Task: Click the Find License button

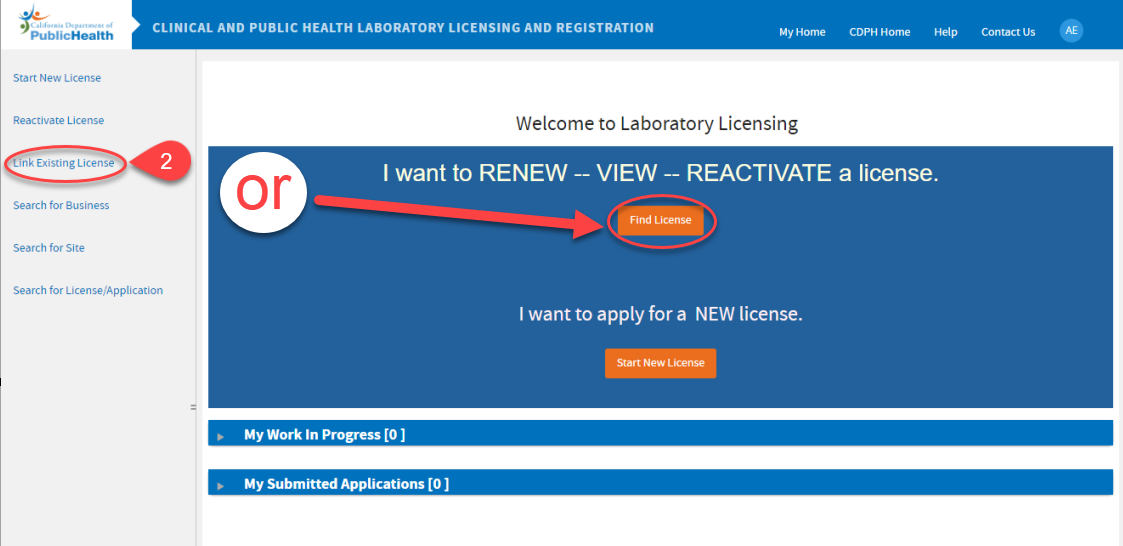Action: point(660,221)
